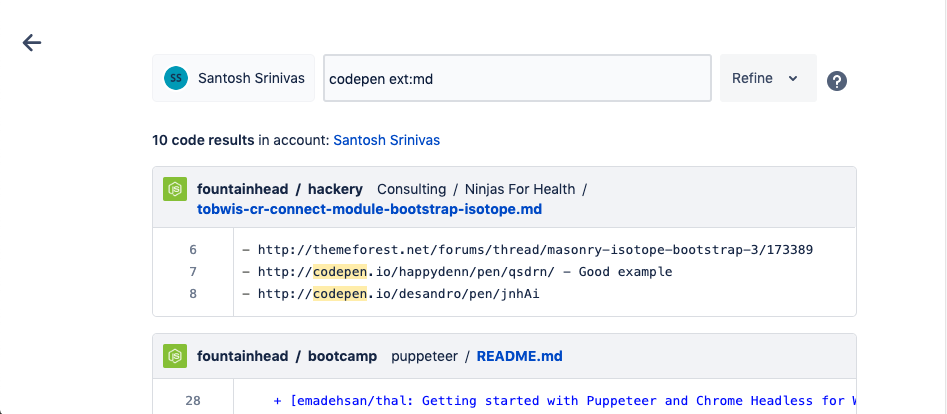Select the Santosh Srinivas account selector button
The width and height of the screenshot is (947, 414).
click(x=233, y=78)
